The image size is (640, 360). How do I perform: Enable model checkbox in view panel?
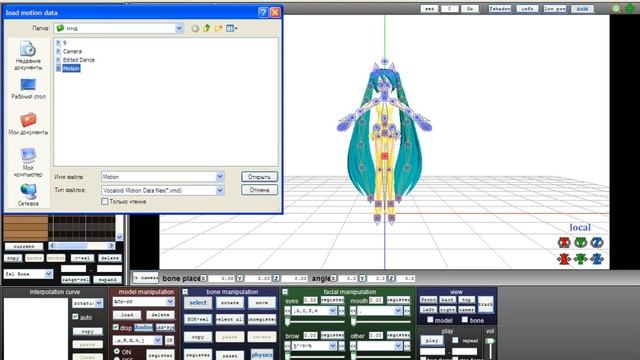430,320
